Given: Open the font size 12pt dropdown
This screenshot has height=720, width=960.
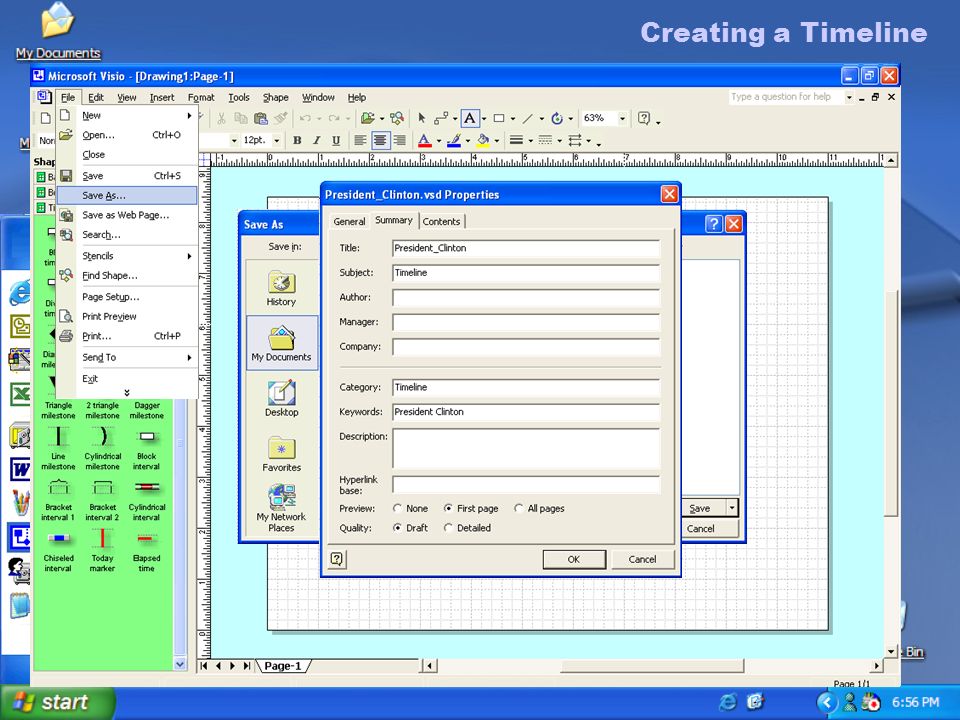Looking at the screenshot, I should 276,140.
